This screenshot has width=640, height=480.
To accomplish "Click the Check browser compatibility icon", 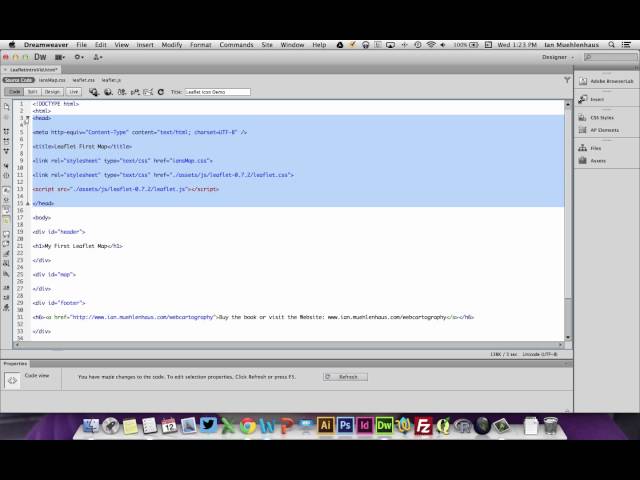I will tap(148, 92).
